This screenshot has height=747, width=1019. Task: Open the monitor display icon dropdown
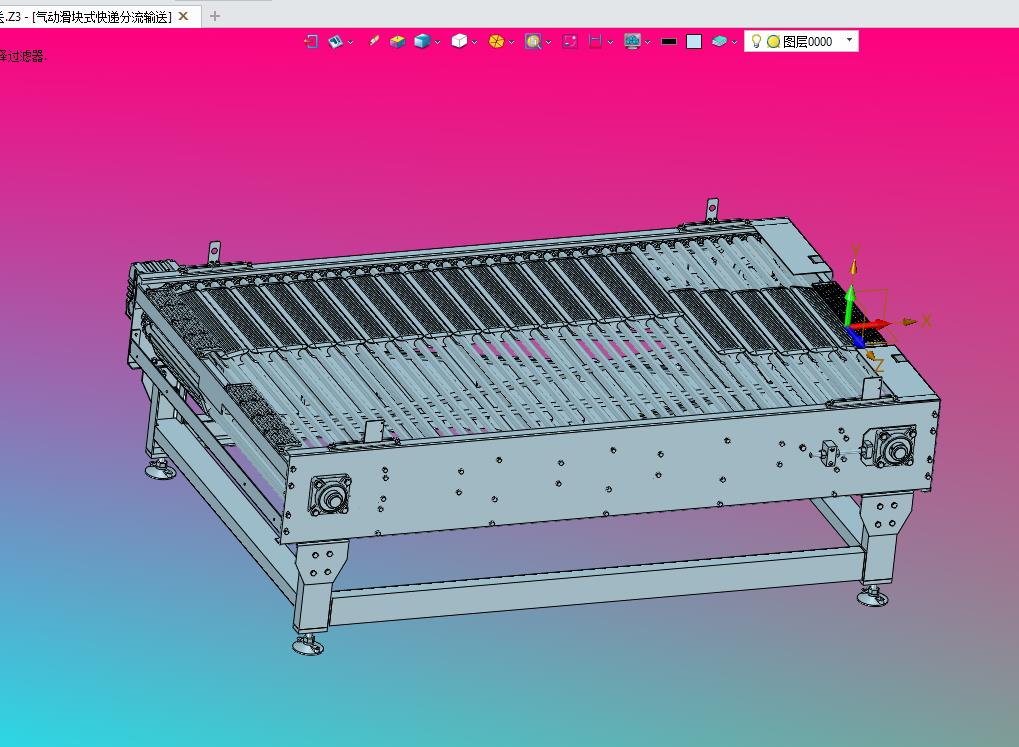[648, 42]
